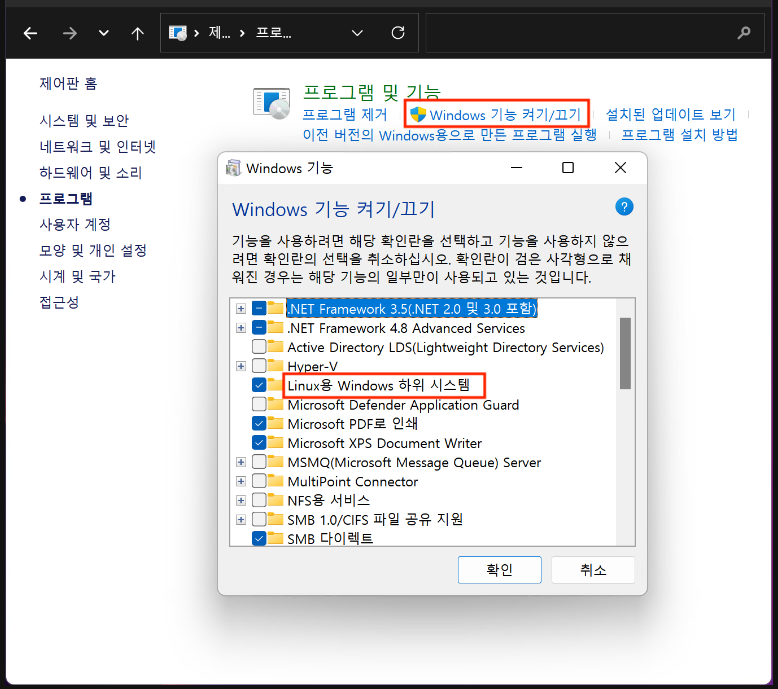Open 프로그램 설치 방법 link

click(x=680, y=135)
